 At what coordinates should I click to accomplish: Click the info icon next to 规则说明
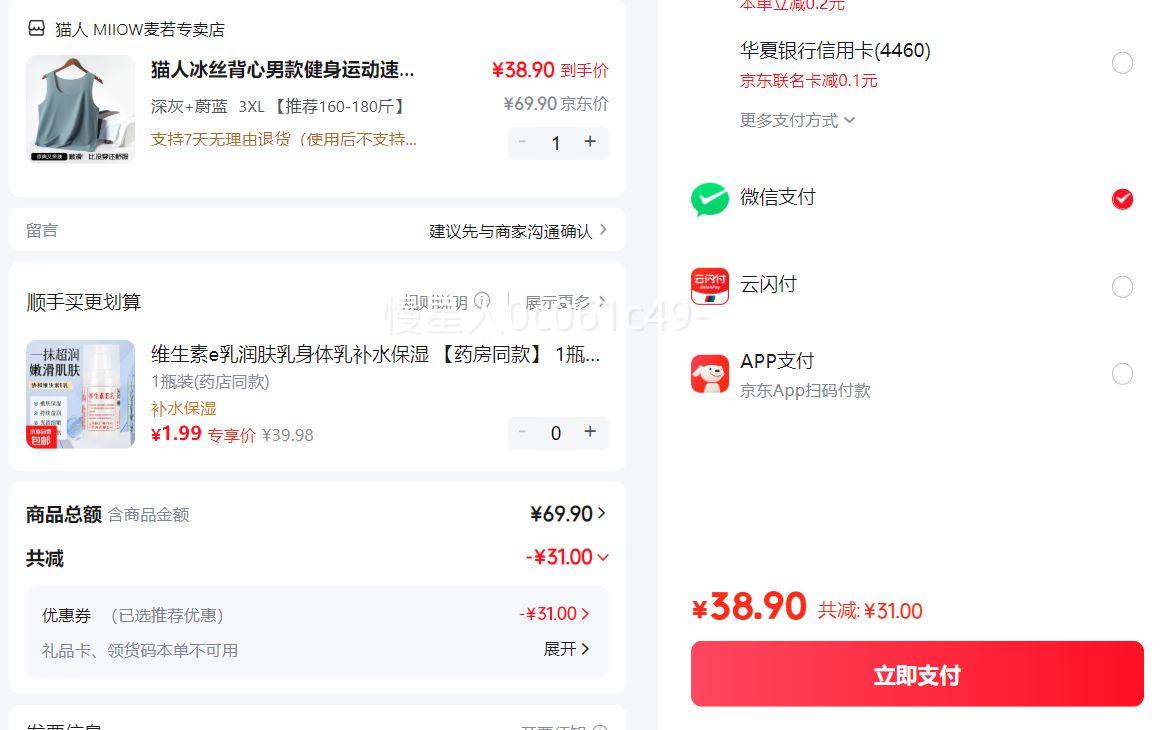click(482, 301)
